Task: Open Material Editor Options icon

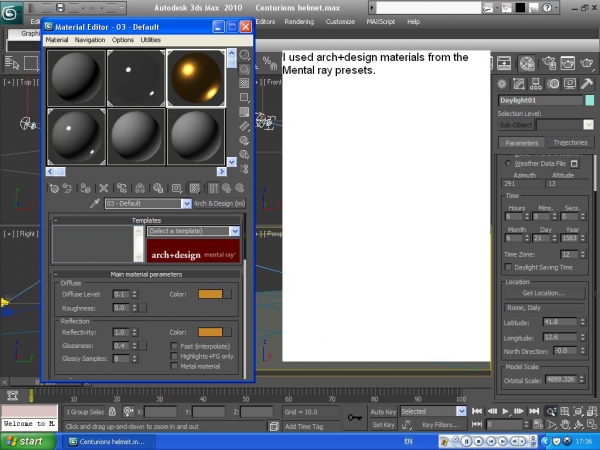Action: coord(244,140)
